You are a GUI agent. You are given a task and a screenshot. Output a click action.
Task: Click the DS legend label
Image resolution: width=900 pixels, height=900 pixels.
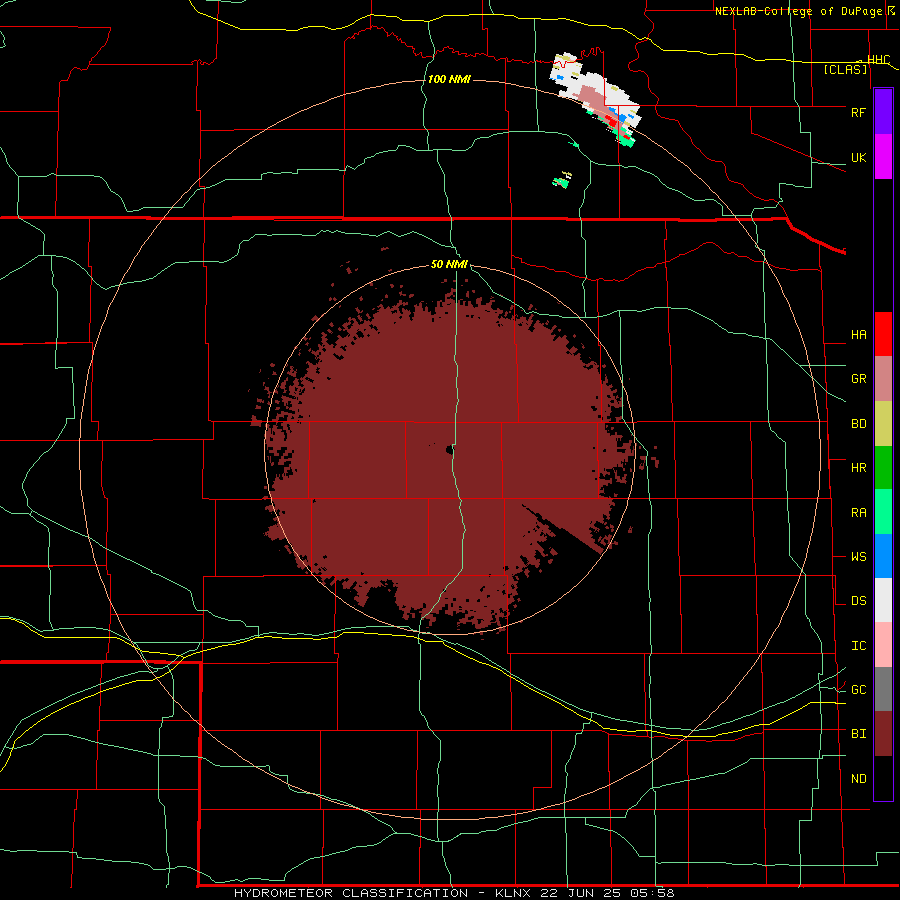click(858, 601)
